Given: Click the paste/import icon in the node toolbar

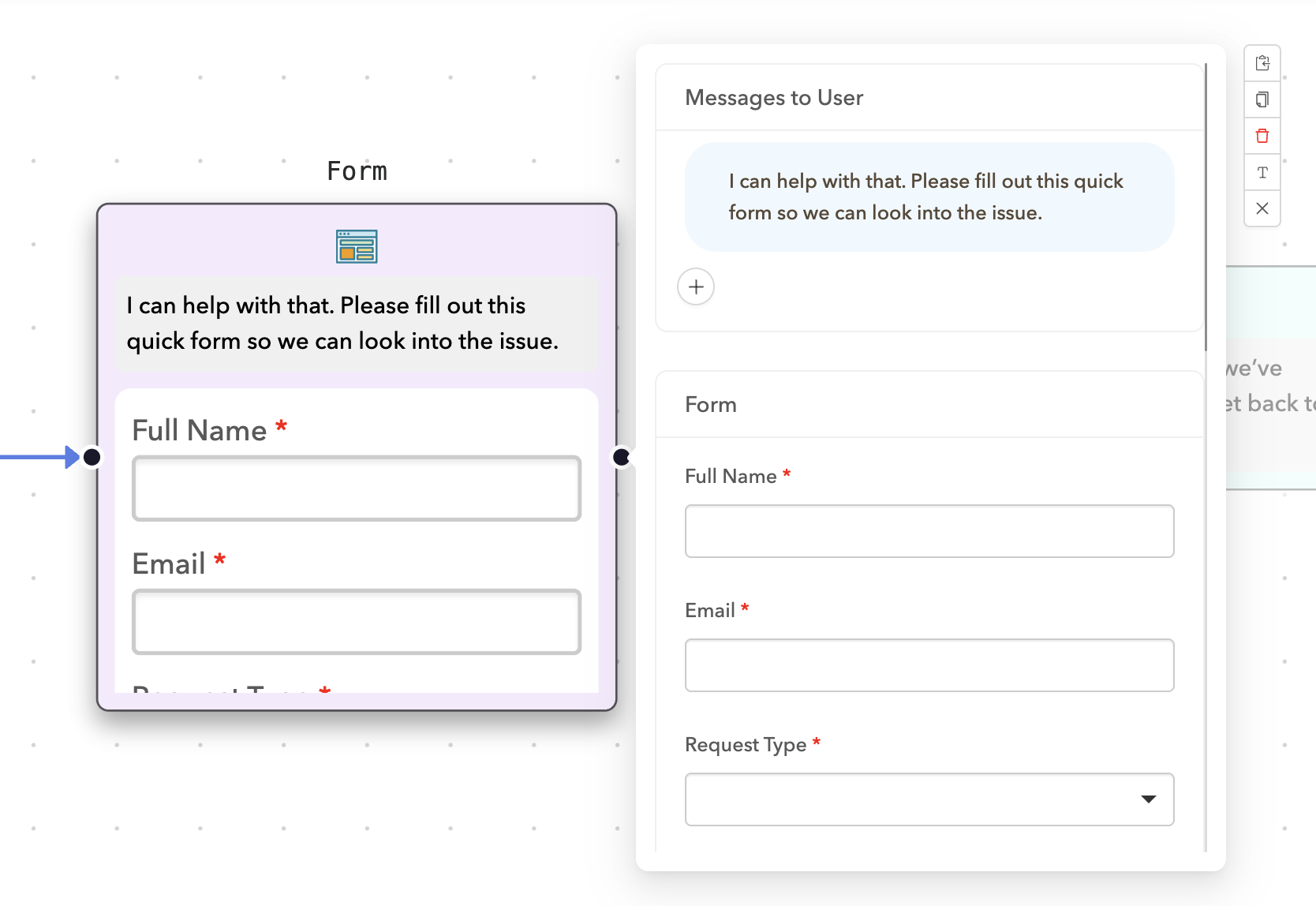Looking at the screenshot, I should [x=1262, y=63].
